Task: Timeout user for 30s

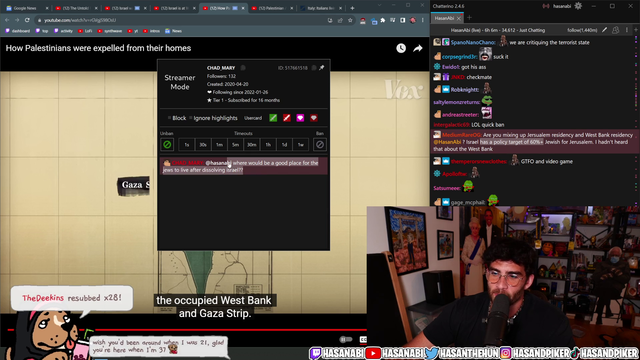Action: point(203,144)
